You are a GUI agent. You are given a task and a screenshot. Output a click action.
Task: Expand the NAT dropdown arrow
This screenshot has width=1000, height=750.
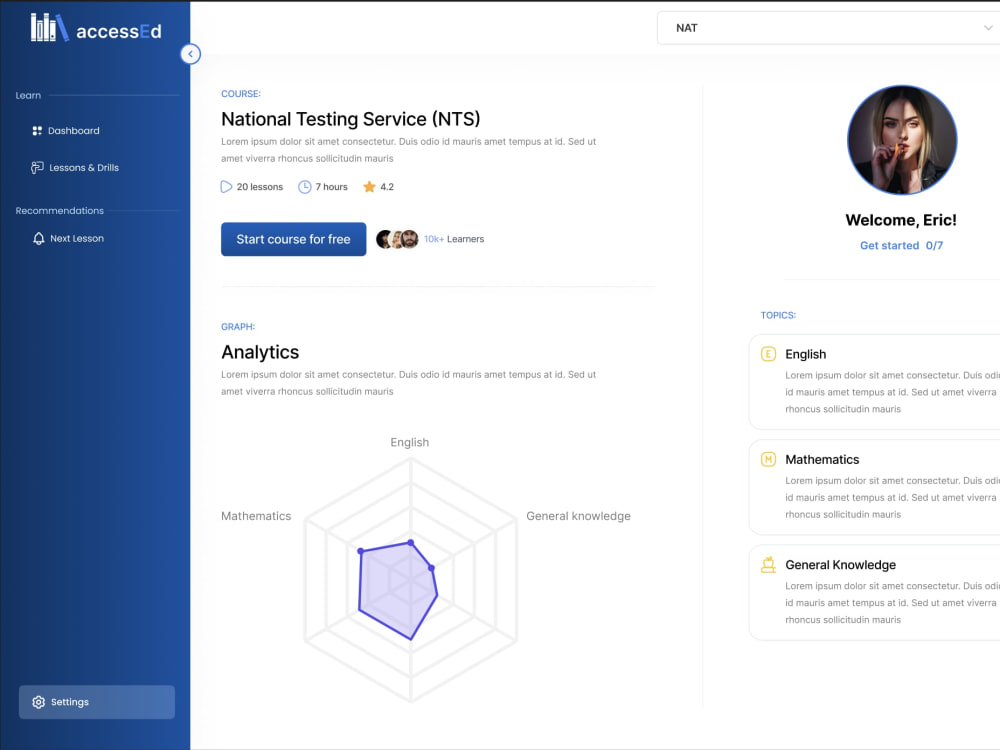(x=987, y=28)
